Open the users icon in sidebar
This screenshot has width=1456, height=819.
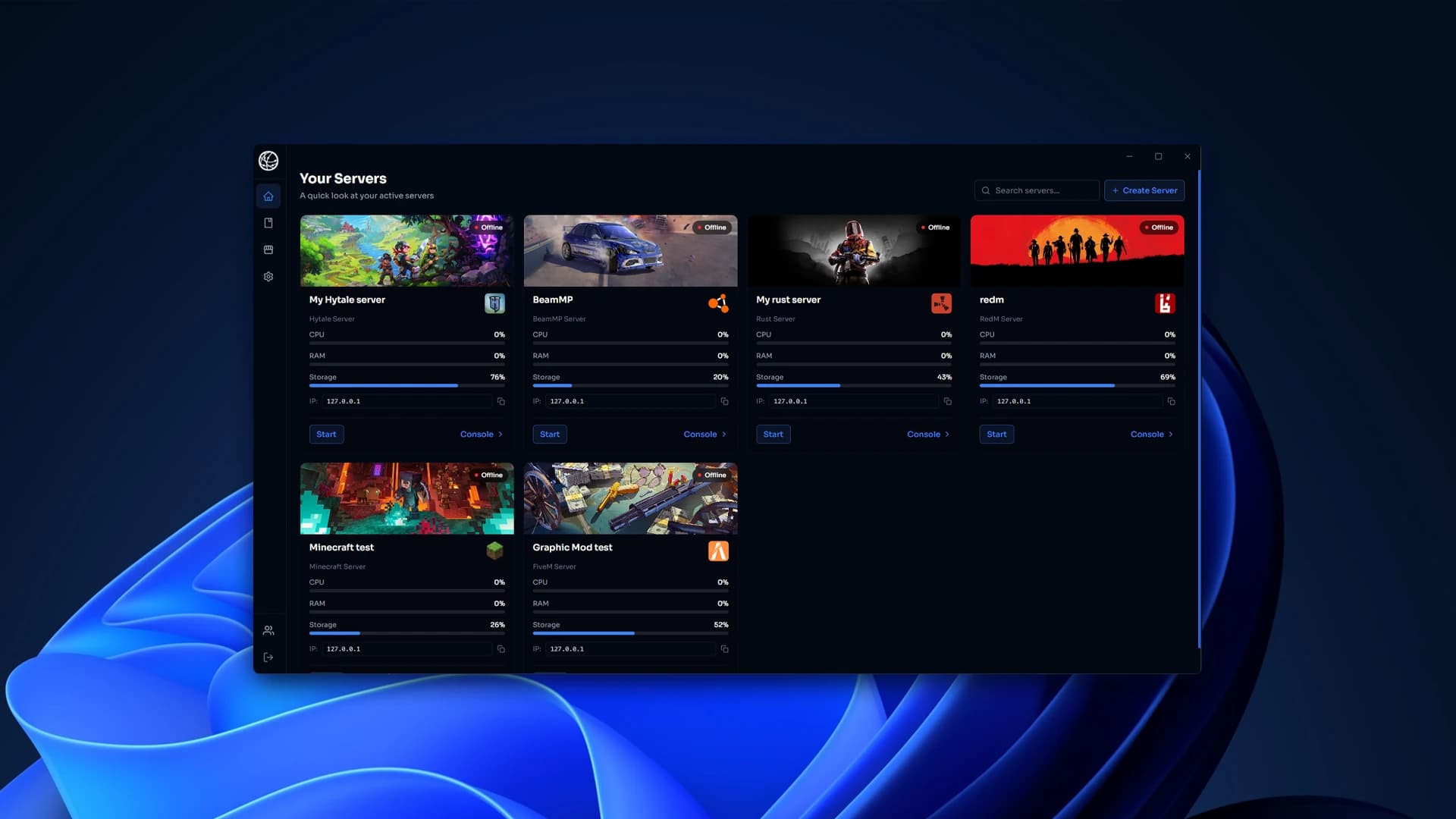pyautogui.click(x=268, y=630)
